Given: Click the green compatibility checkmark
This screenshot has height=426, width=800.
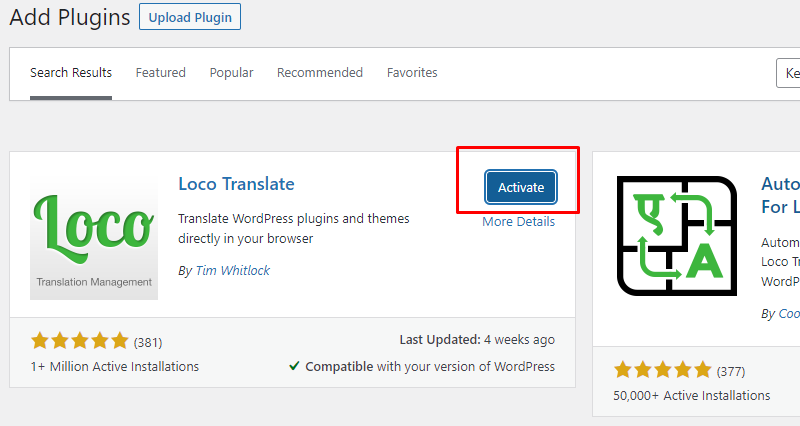Looking at the screenshot, I should [294, 366].
